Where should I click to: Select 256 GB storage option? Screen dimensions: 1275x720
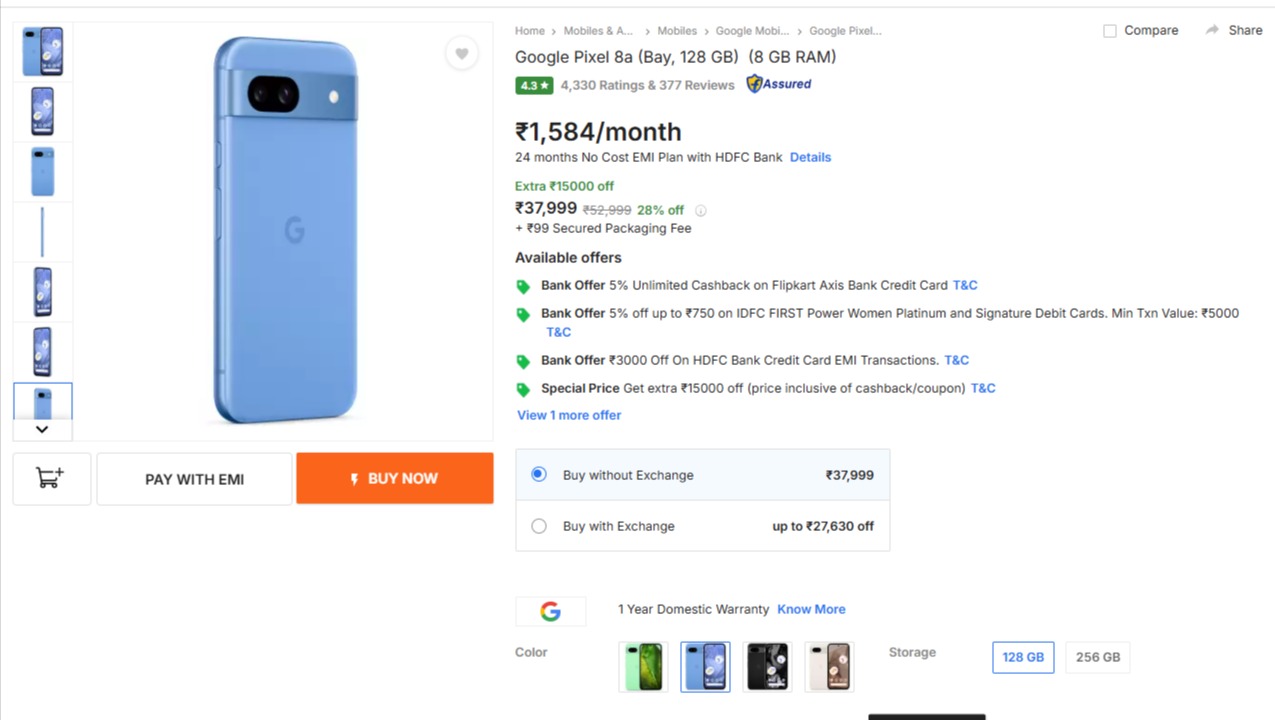coord(1097,657)
